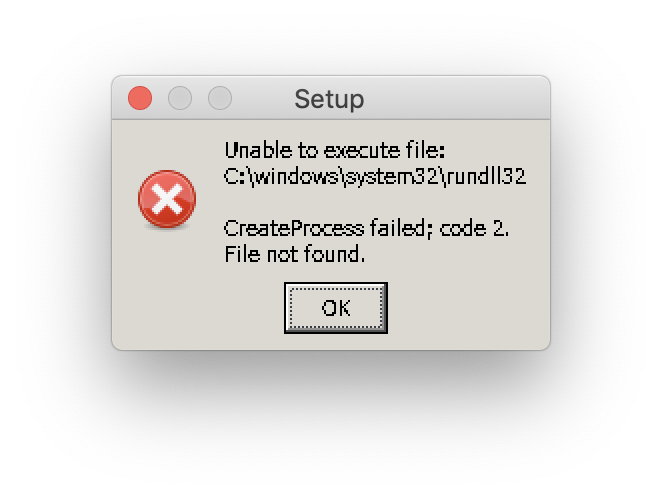Click the "C:" drive letter in the path
Image resolution: width=662 pixels, height=498 pixels.
[x=236, y=176]
